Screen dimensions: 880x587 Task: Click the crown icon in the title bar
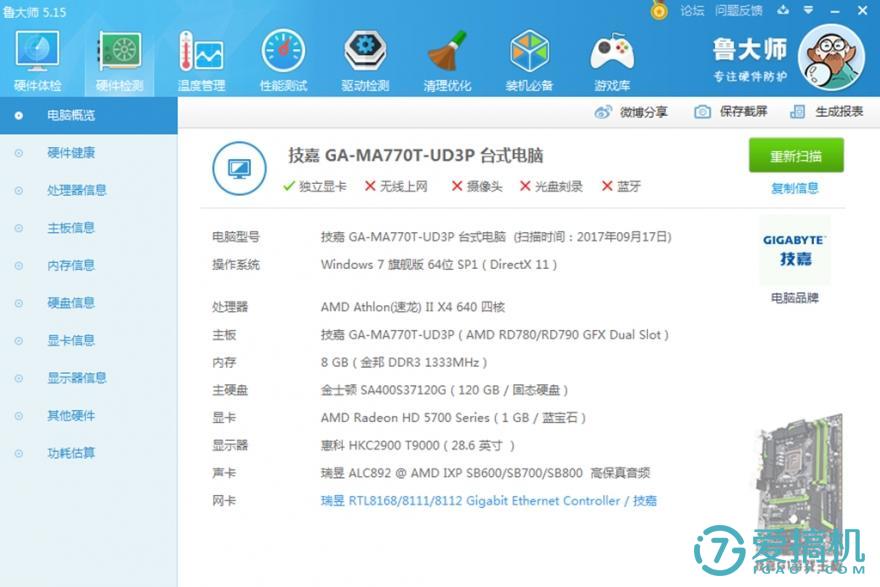(658, 10)
